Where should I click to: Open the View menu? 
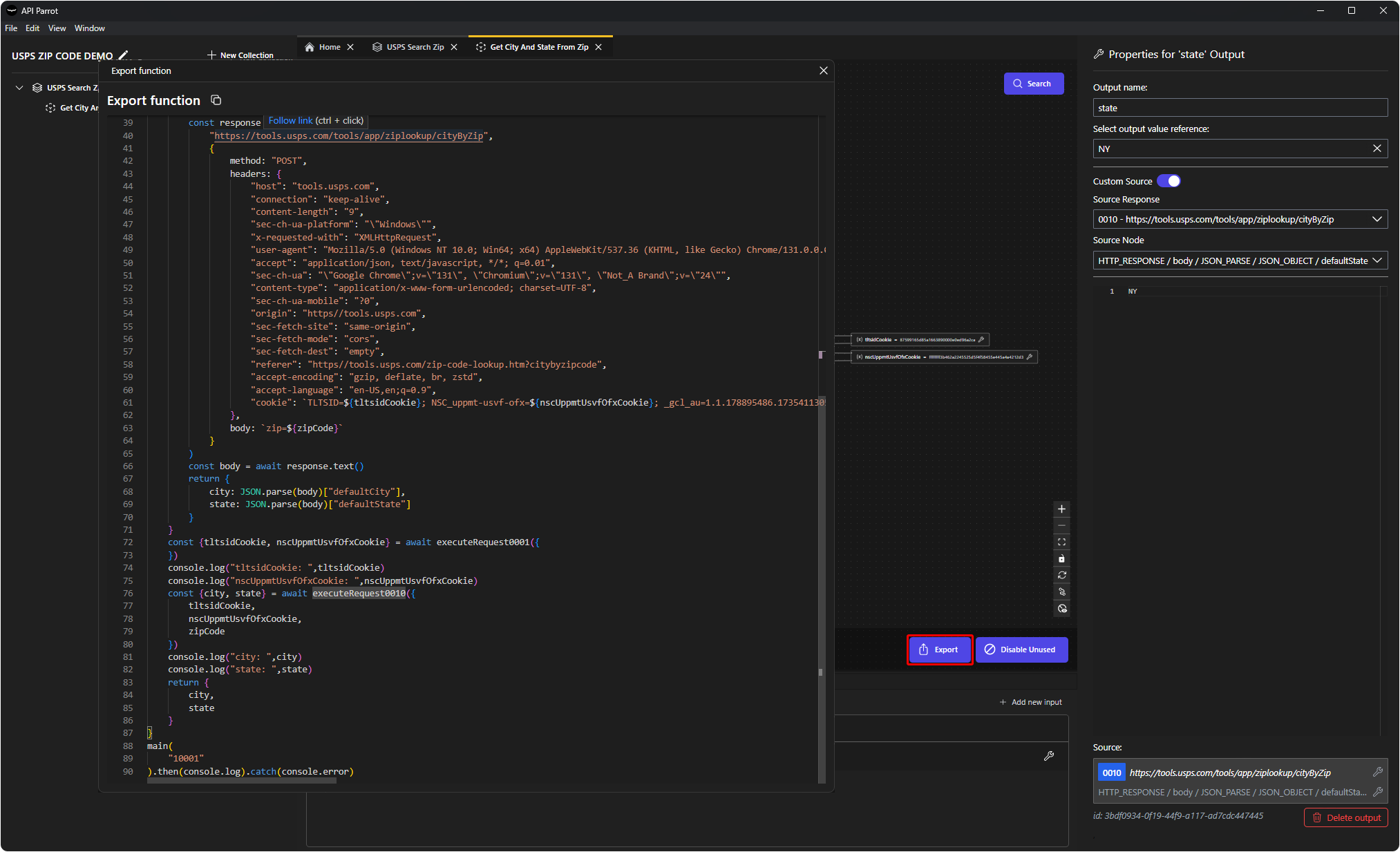coord(57,28)
